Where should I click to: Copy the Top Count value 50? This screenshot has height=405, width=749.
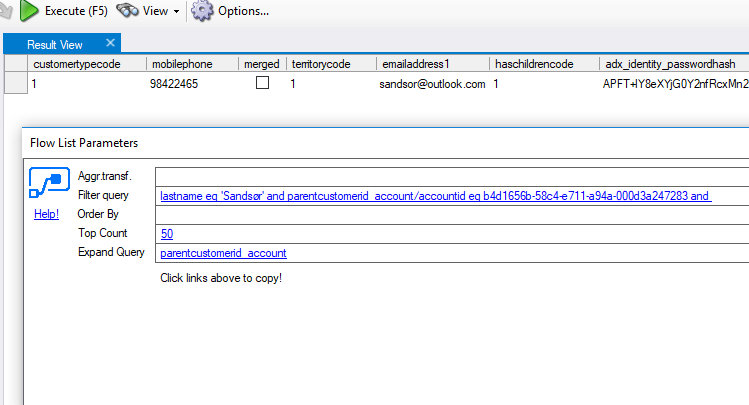click(167, 234)
